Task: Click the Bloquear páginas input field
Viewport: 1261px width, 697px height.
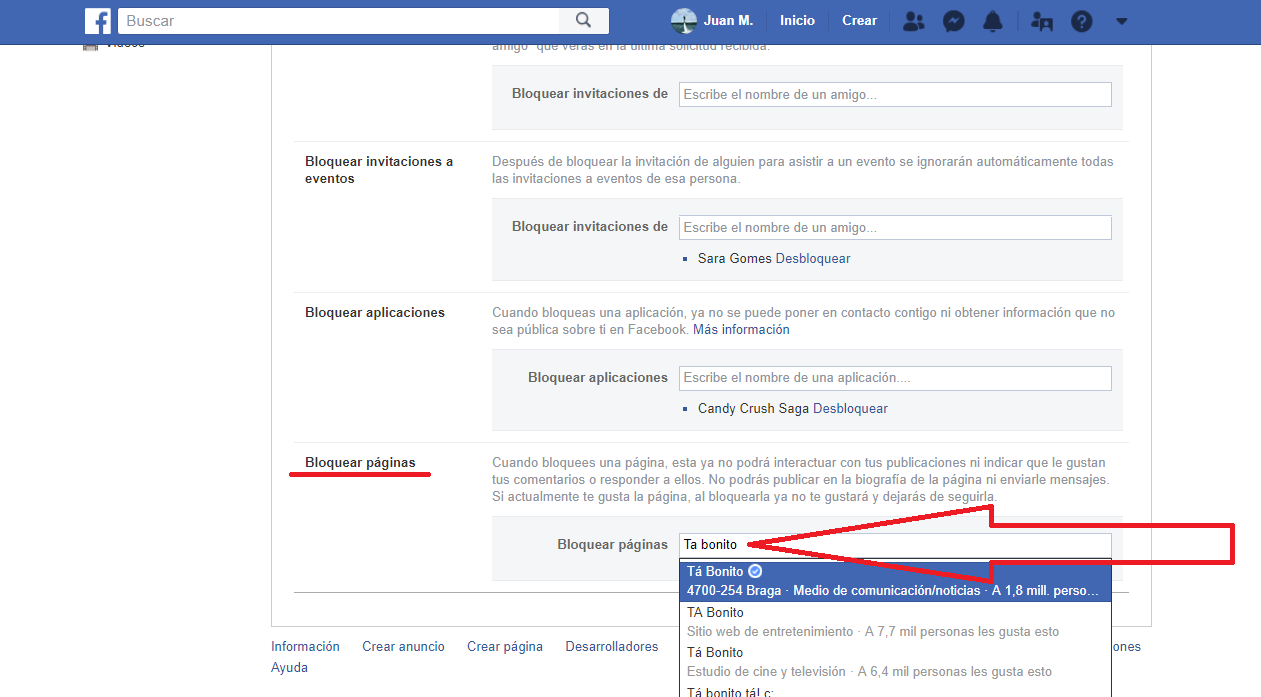Action: pos(895,545)
